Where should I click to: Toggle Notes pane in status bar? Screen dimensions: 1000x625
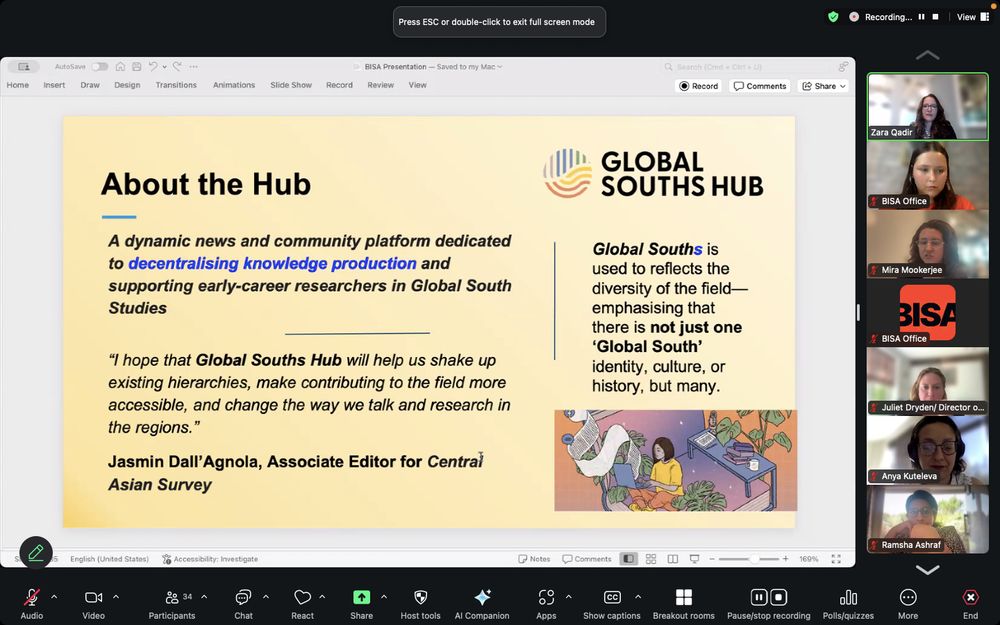click(534, 559)
